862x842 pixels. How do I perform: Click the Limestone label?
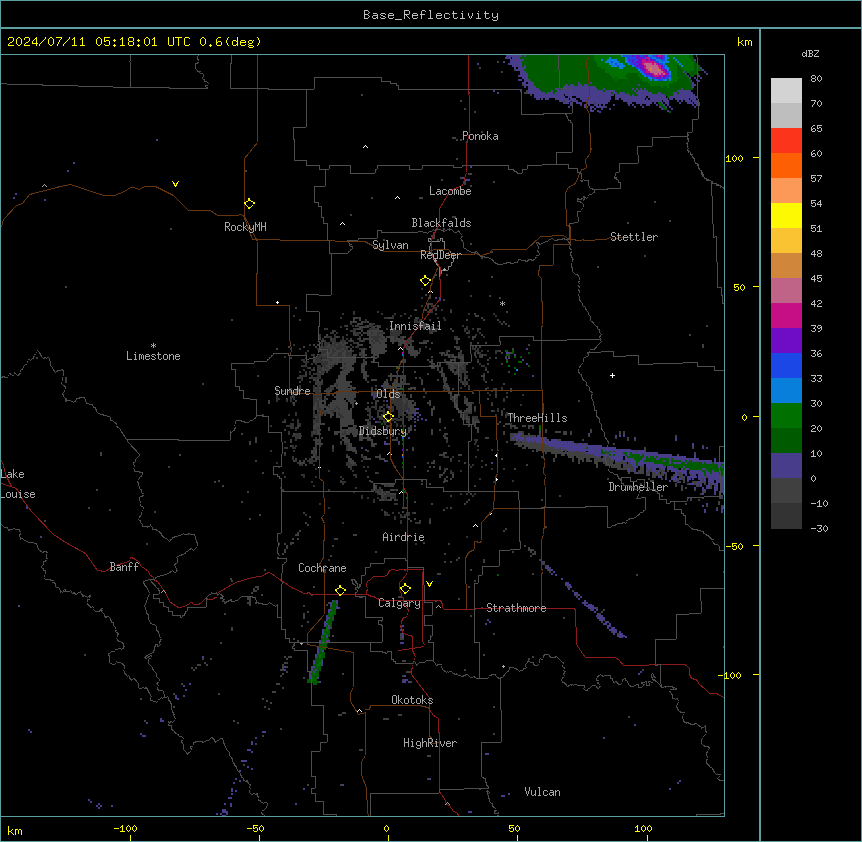(153, 356)
